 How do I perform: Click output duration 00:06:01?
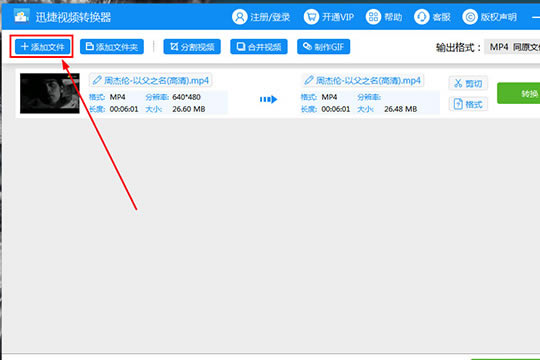click(336, 109)
